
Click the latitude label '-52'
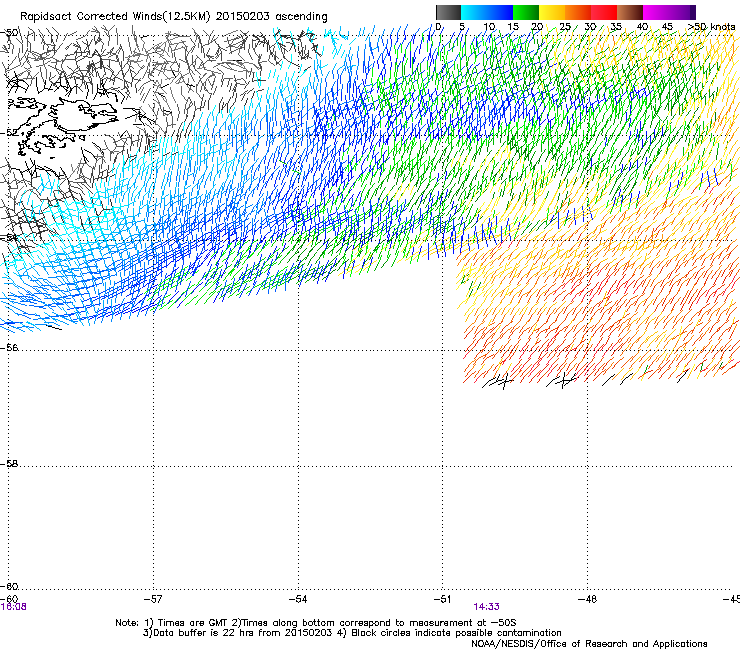9,133
